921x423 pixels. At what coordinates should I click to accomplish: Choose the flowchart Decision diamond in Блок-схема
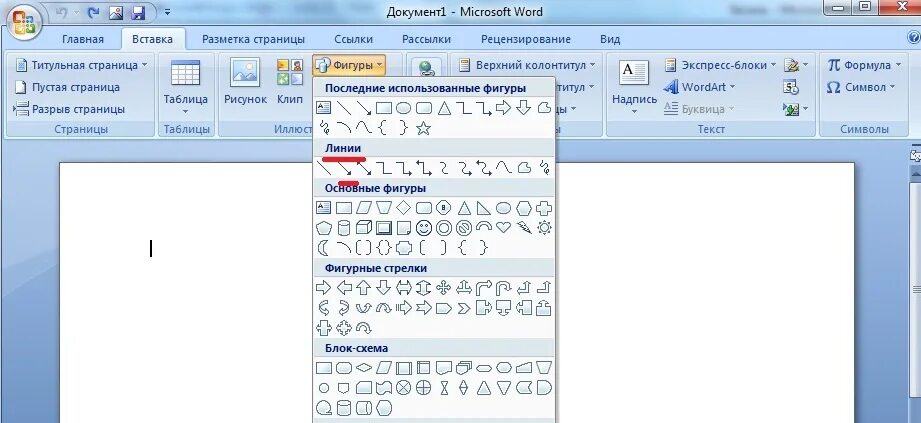click(364, 368)
